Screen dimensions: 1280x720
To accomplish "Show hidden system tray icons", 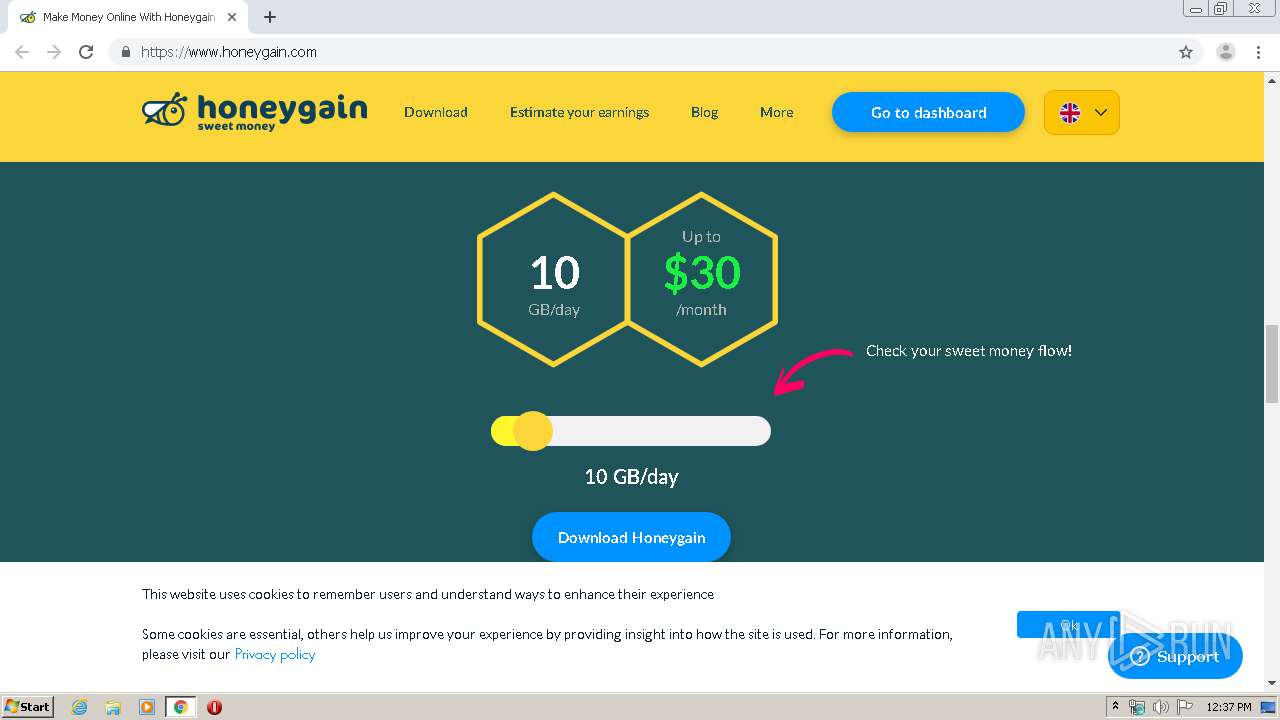I will tap(1115, 706).
